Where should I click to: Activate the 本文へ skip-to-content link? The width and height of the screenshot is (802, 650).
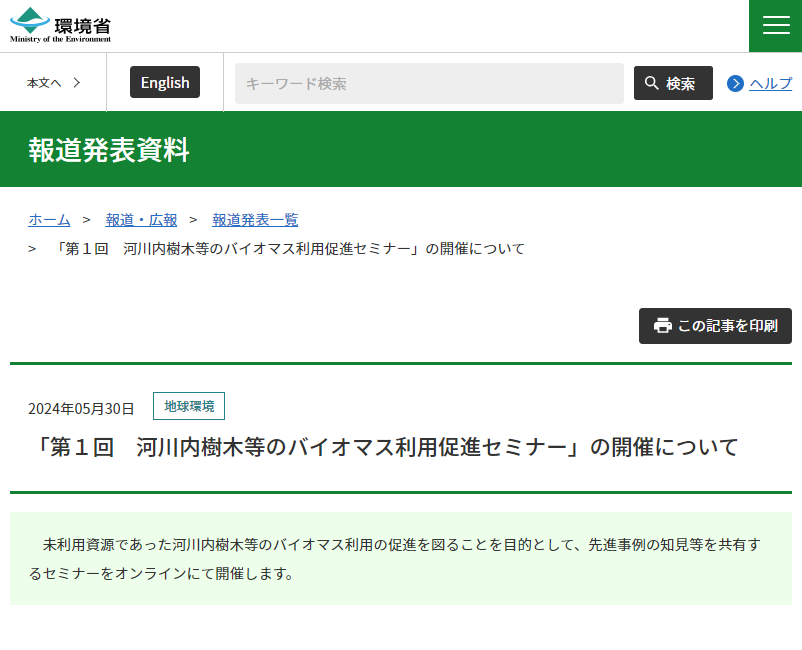44,83
